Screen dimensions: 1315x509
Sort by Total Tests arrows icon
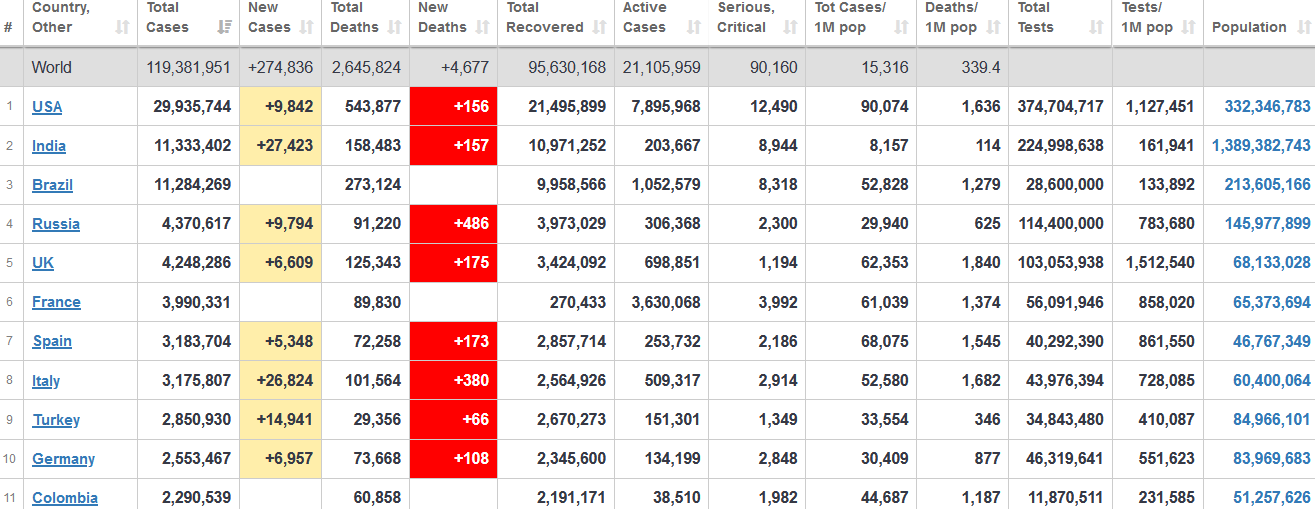[x=1096, y=27]
